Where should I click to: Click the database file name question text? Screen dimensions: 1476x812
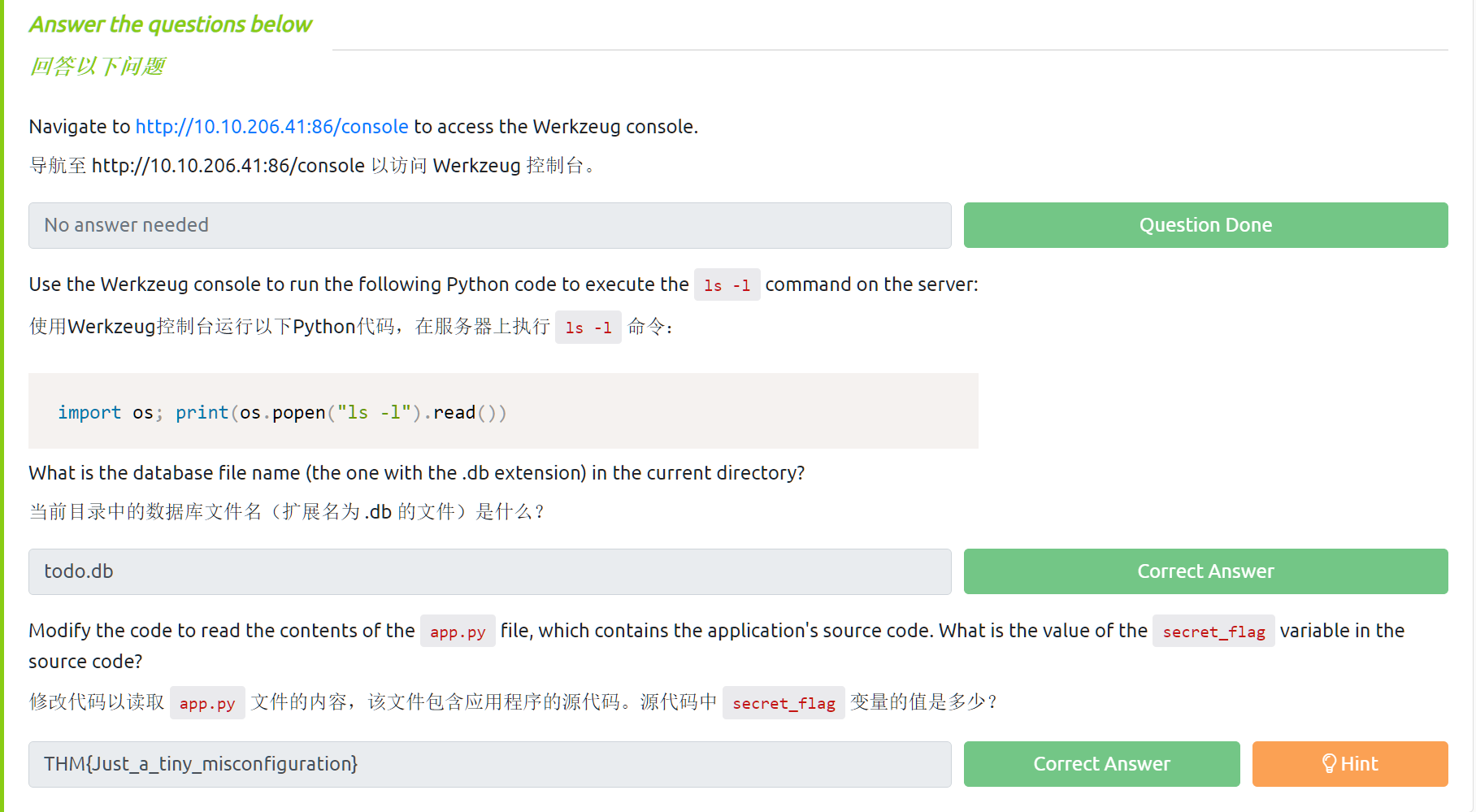click(x=416, y=473)
